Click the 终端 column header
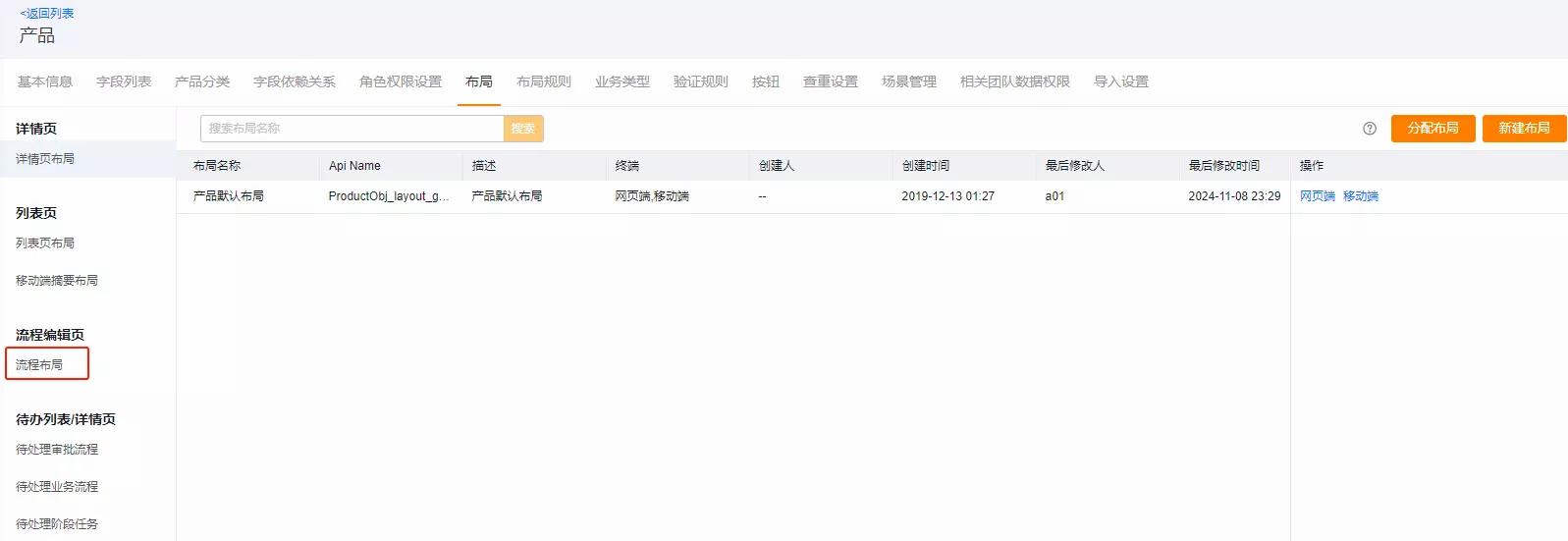This screenshot has width=1568, height=541. click(627, 166)
